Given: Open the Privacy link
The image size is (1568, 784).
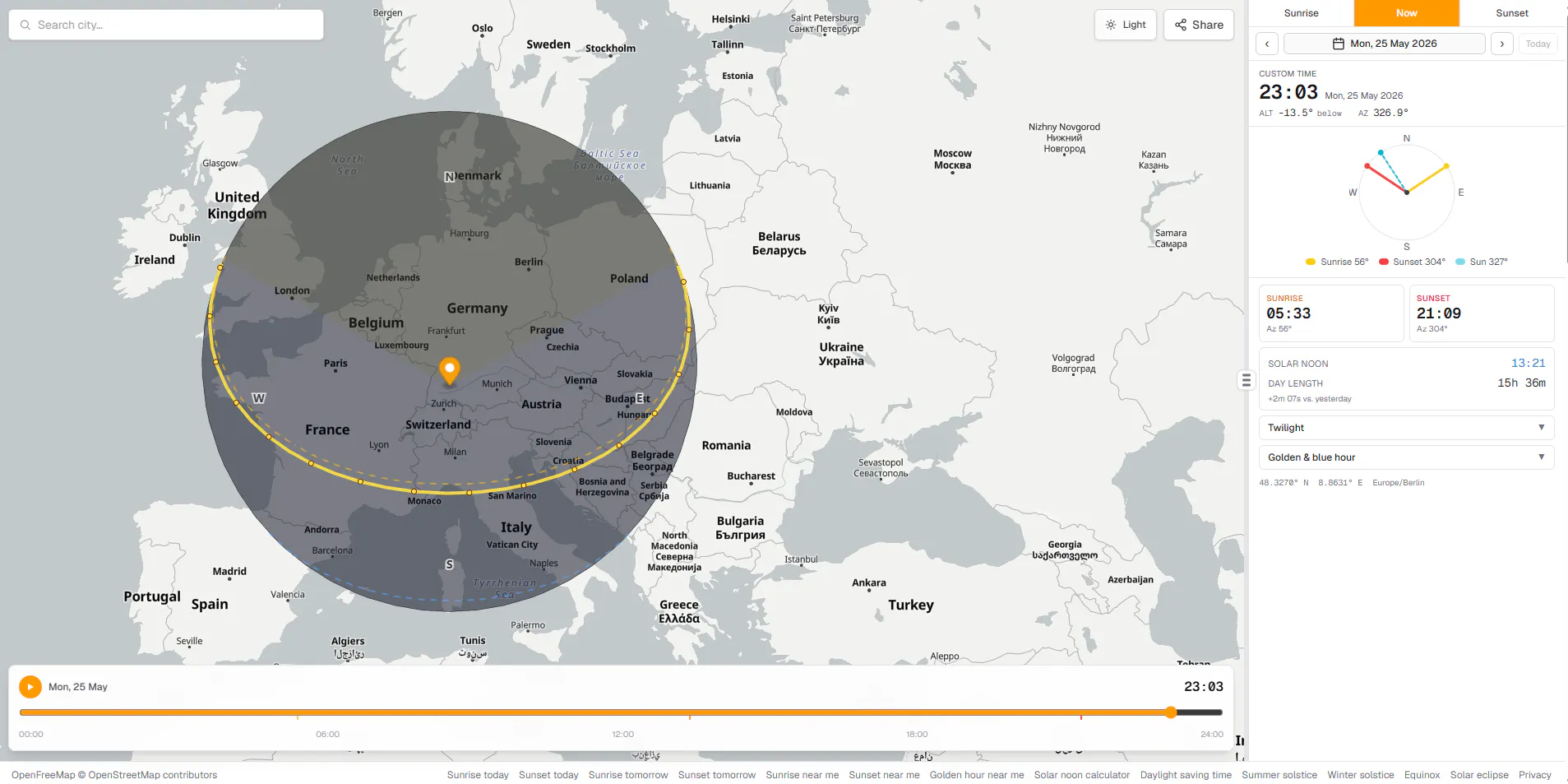Looking at the screenshot, I should 1535,775.
